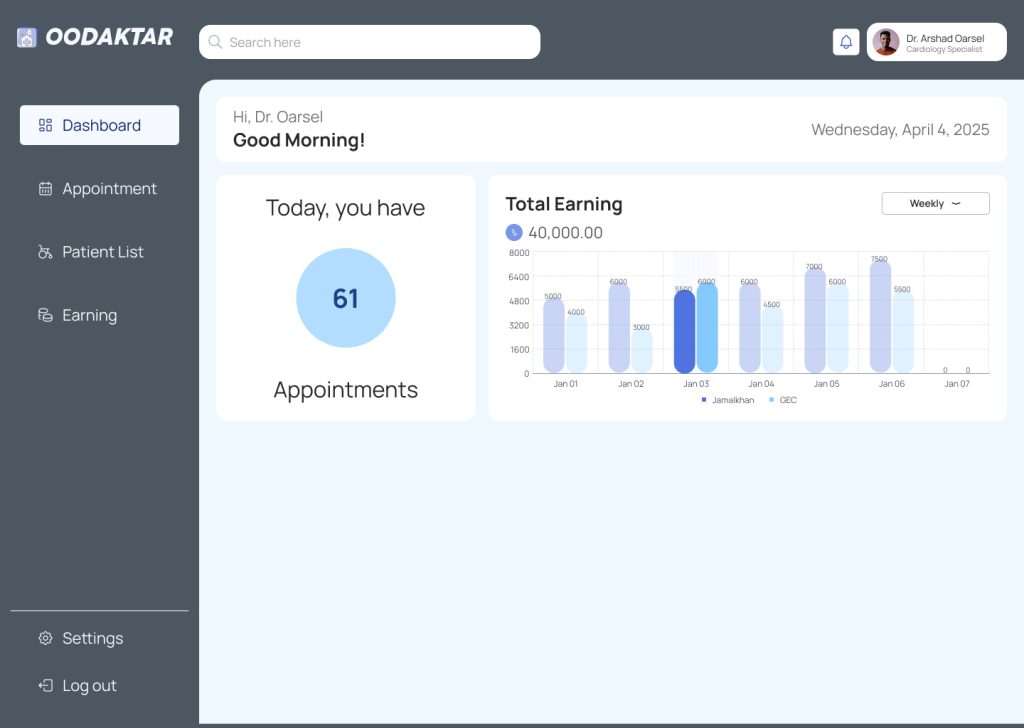Click the search magnifier icon
Image resolution: width=1024 pixels, height=728 pixels.
coord(215,42)
